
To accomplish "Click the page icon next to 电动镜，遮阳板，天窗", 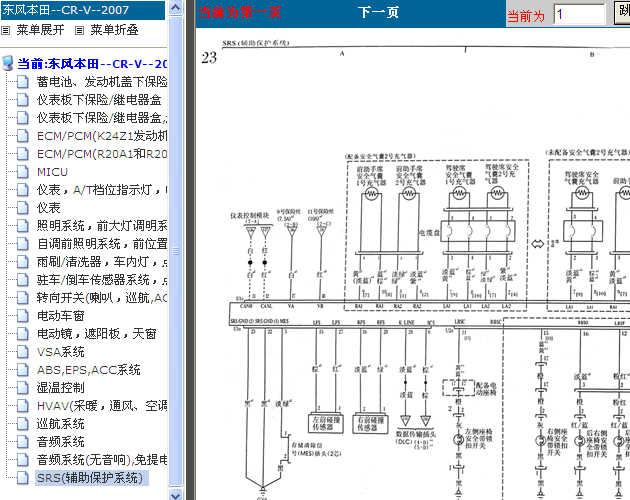I will coord(22,334).
